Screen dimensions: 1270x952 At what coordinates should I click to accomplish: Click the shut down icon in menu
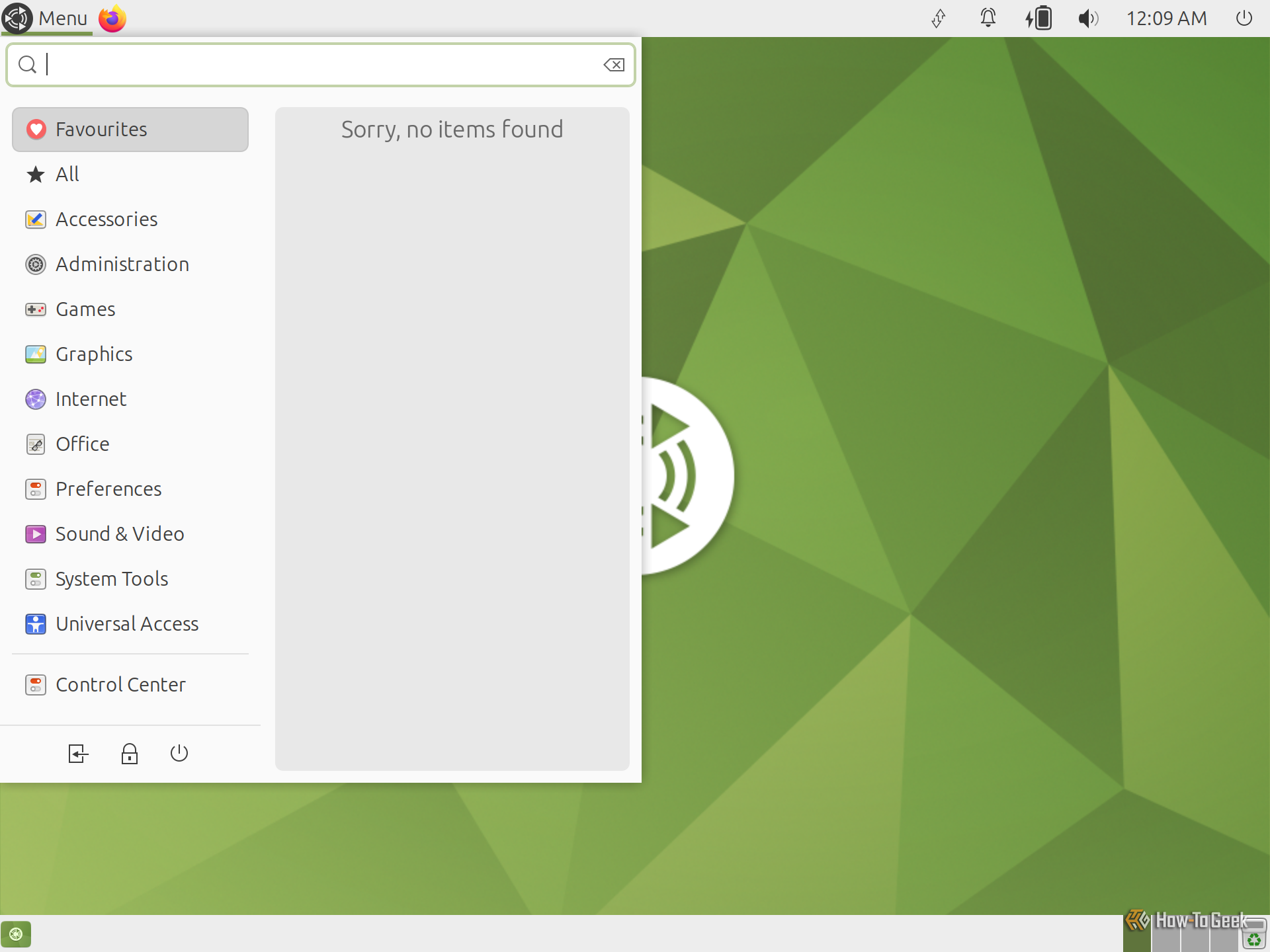click(x=179, y=754)
